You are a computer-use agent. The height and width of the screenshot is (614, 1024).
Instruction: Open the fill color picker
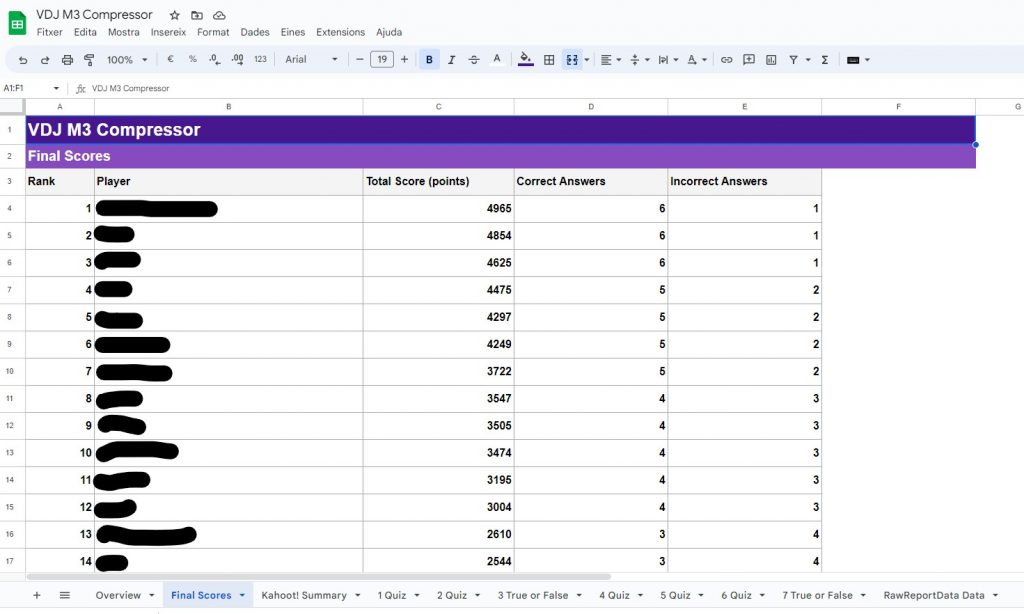[526, 60]
